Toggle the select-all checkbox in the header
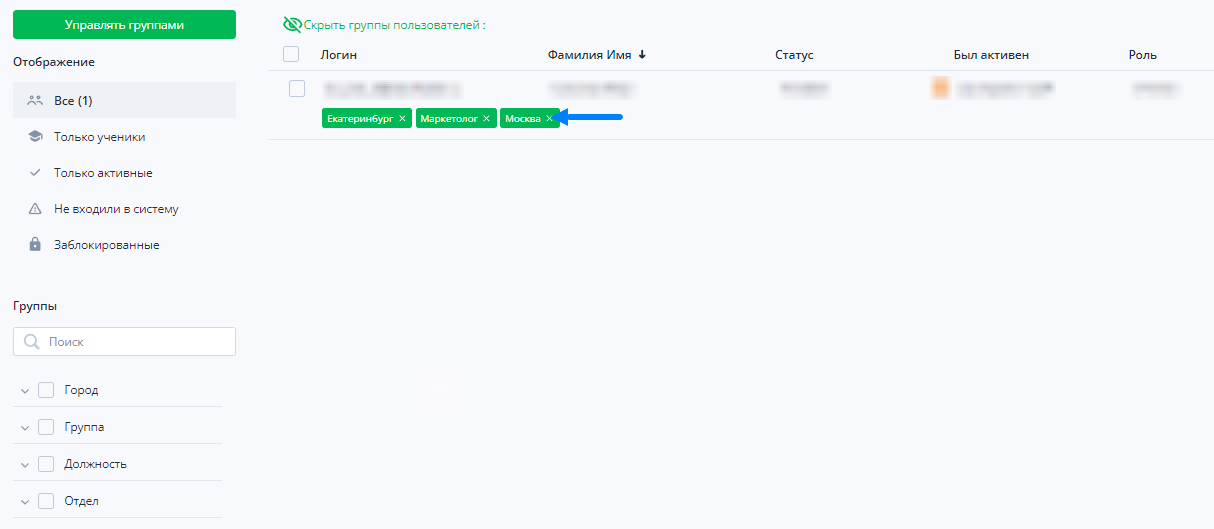Image resolution: width=1214 pixels, height=529 pixels. coord(291,54)
